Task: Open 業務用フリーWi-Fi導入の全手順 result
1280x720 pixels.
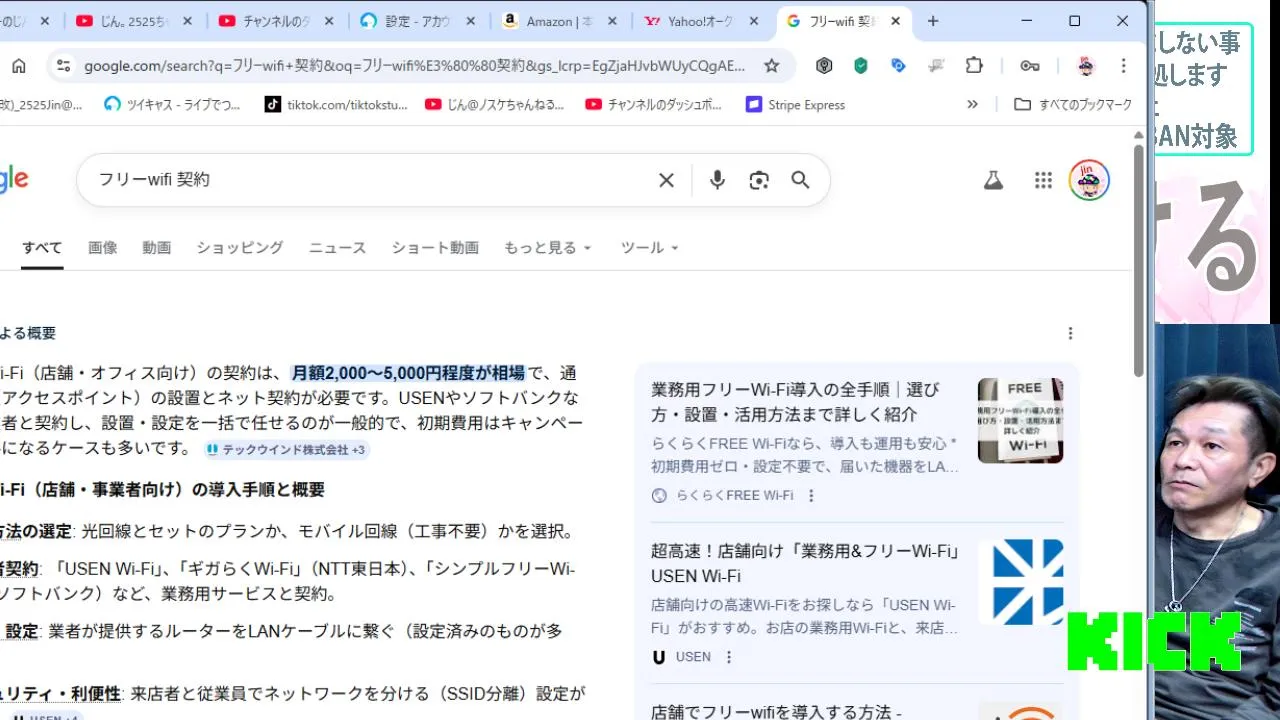Action: [797, 401]
